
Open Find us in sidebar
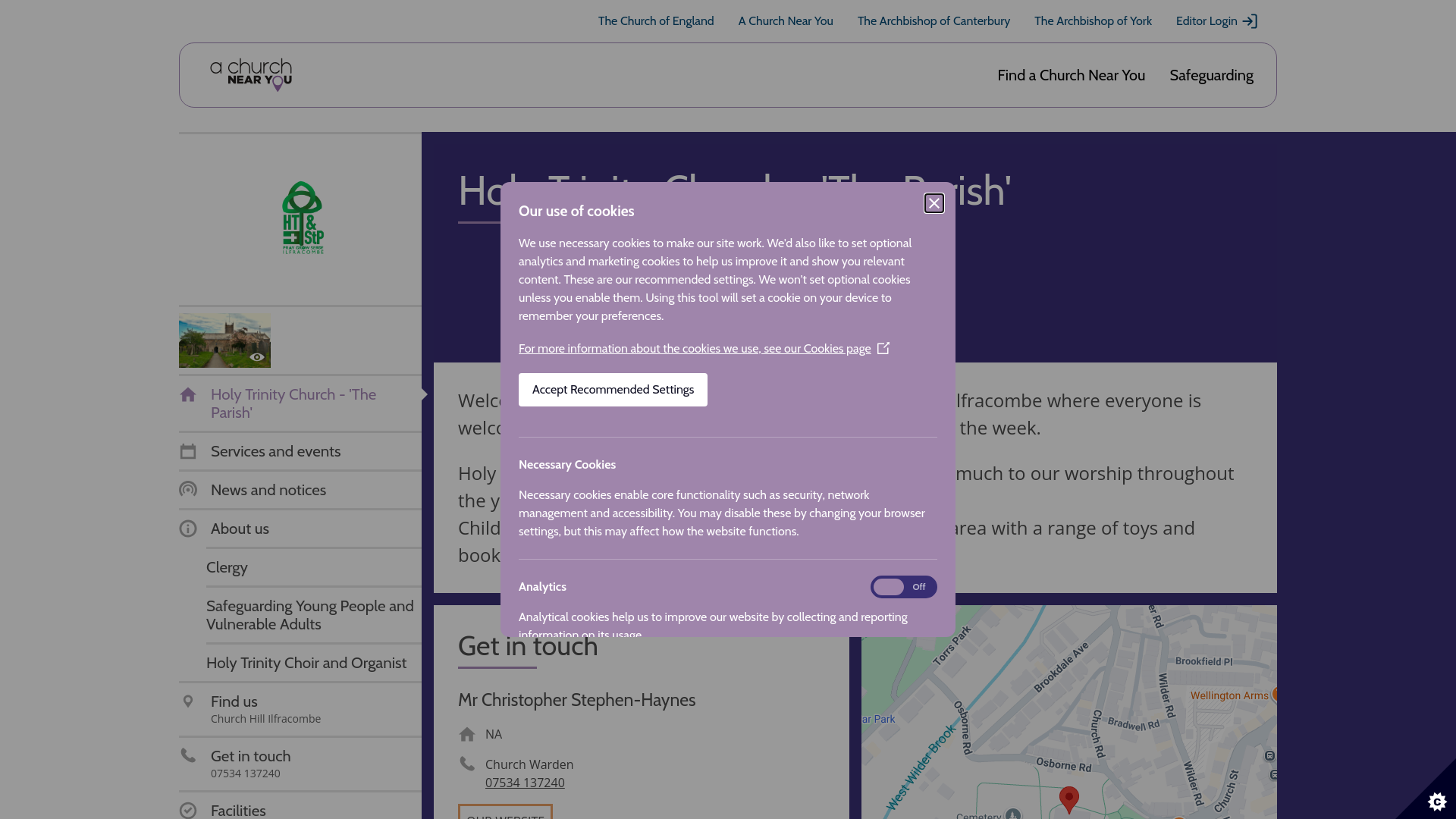(234, 701)
